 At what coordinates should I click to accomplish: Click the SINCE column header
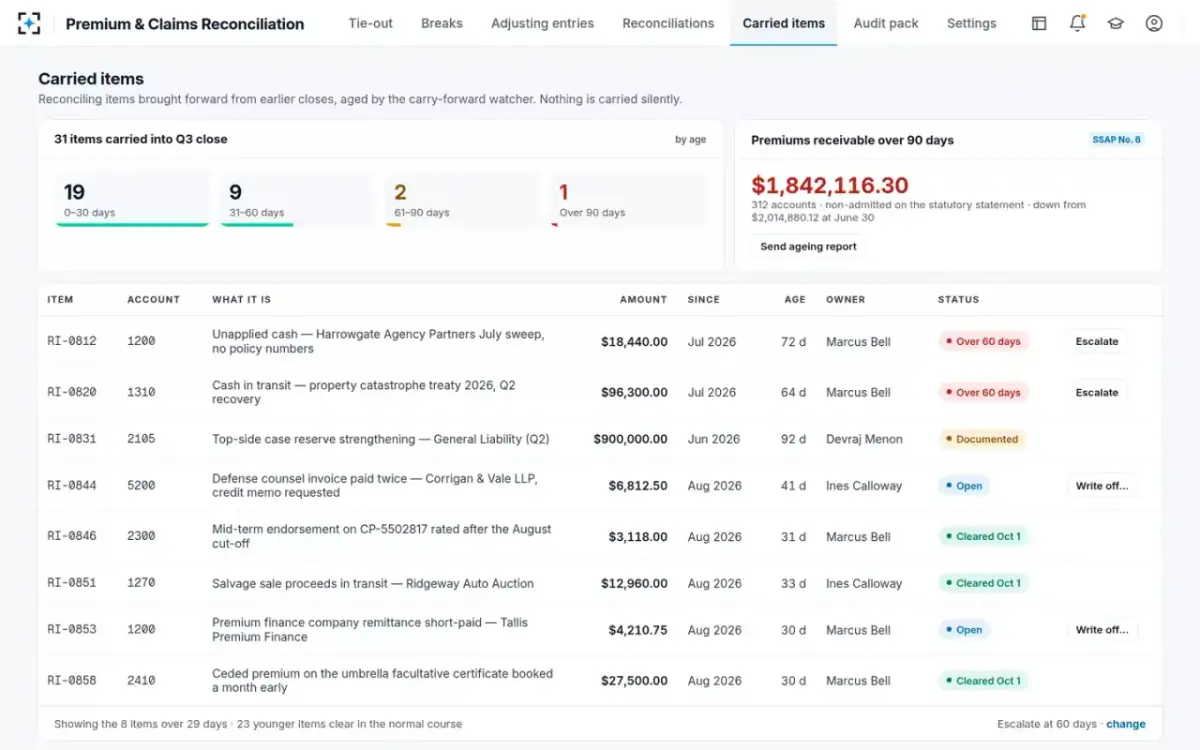pyautogui.click(x=705, y=300)
